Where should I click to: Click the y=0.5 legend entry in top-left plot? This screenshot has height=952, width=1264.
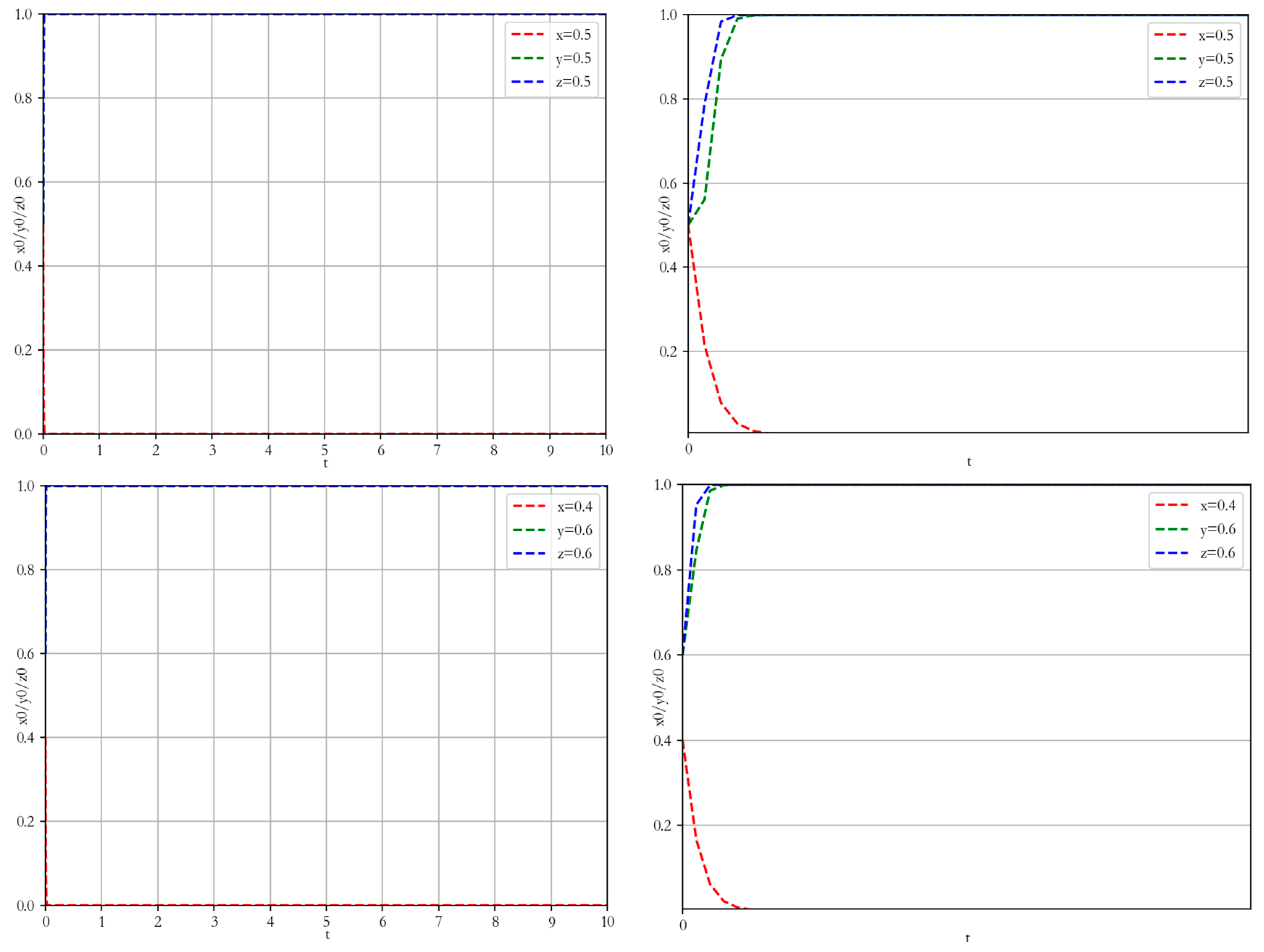552,58
